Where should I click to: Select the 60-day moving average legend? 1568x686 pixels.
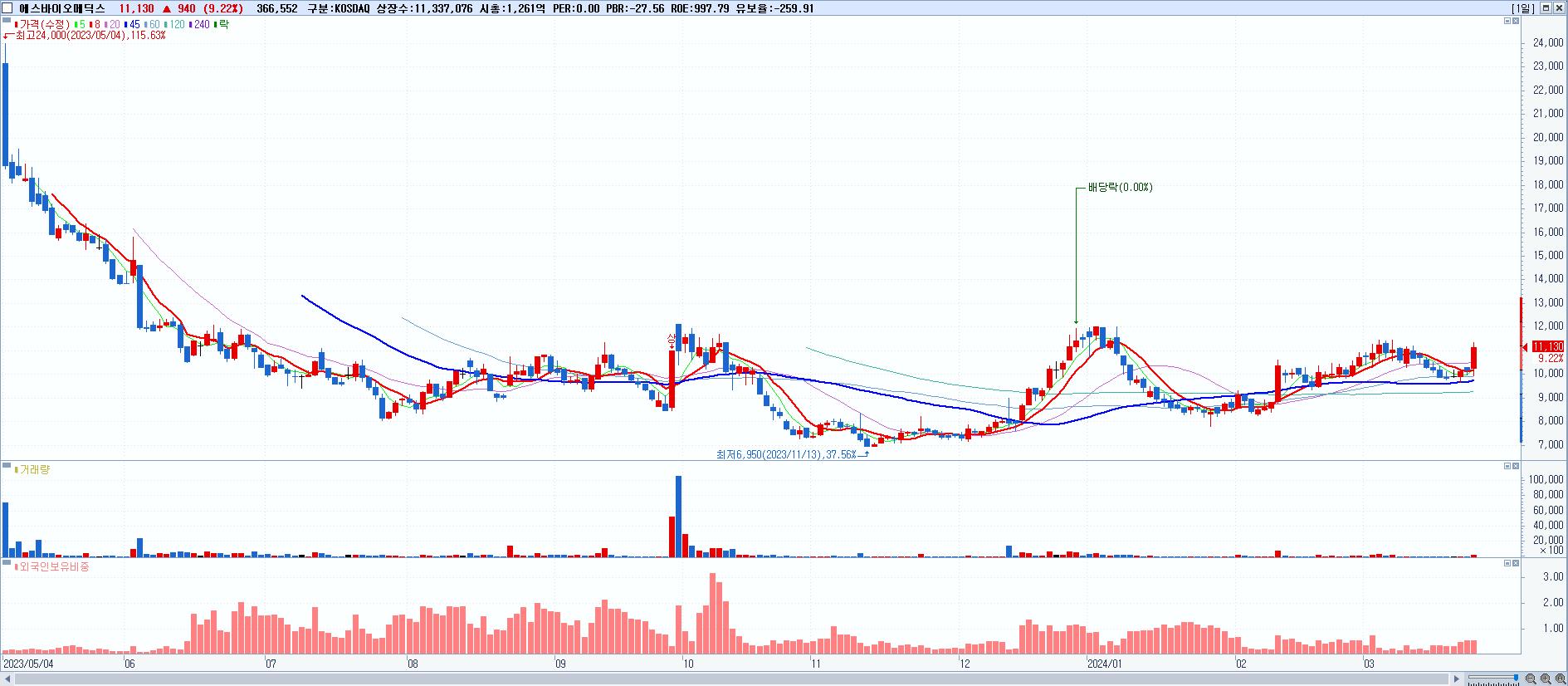(x=153, y=24)
